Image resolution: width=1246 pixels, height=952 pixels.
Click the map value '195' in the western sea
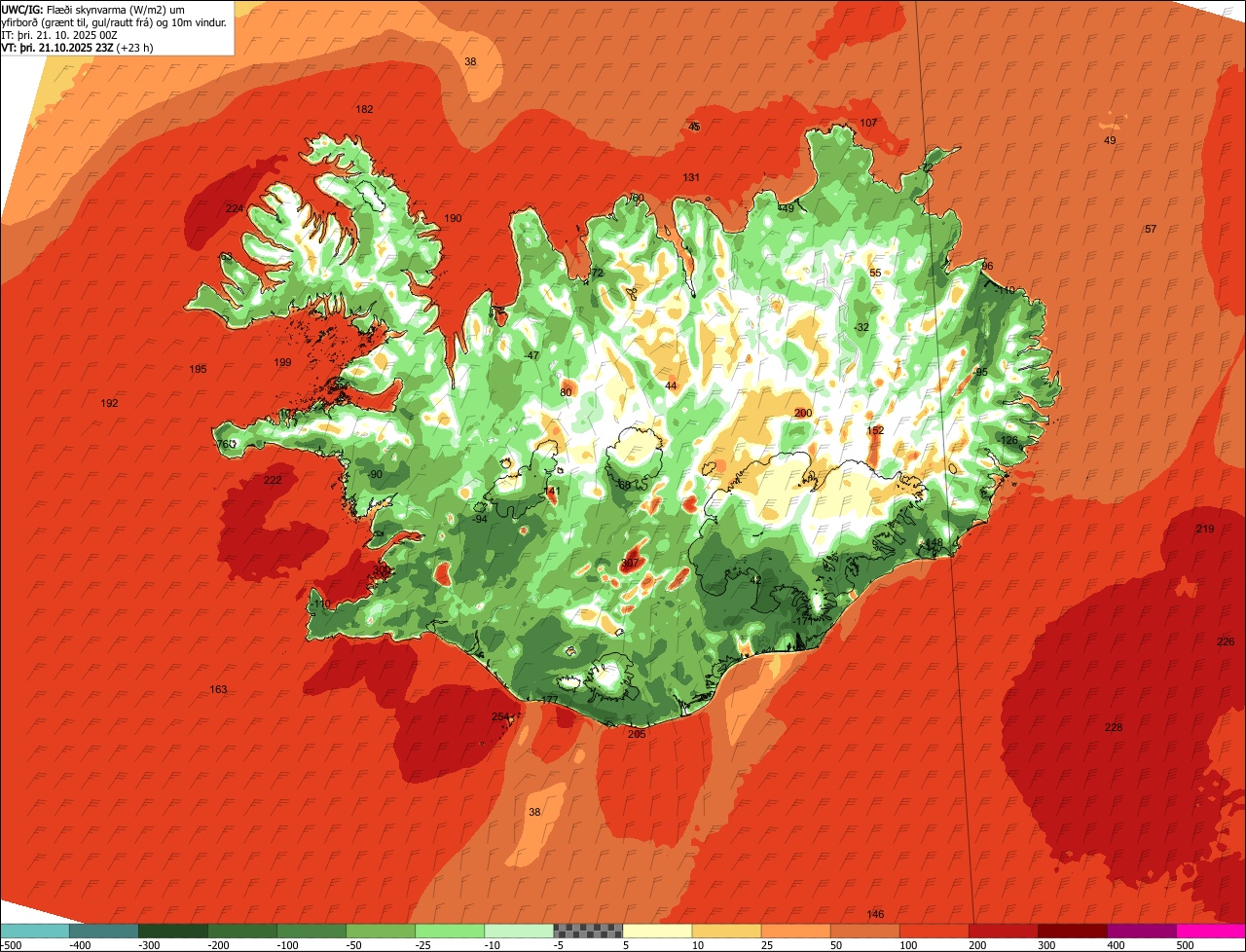point(198,369)
